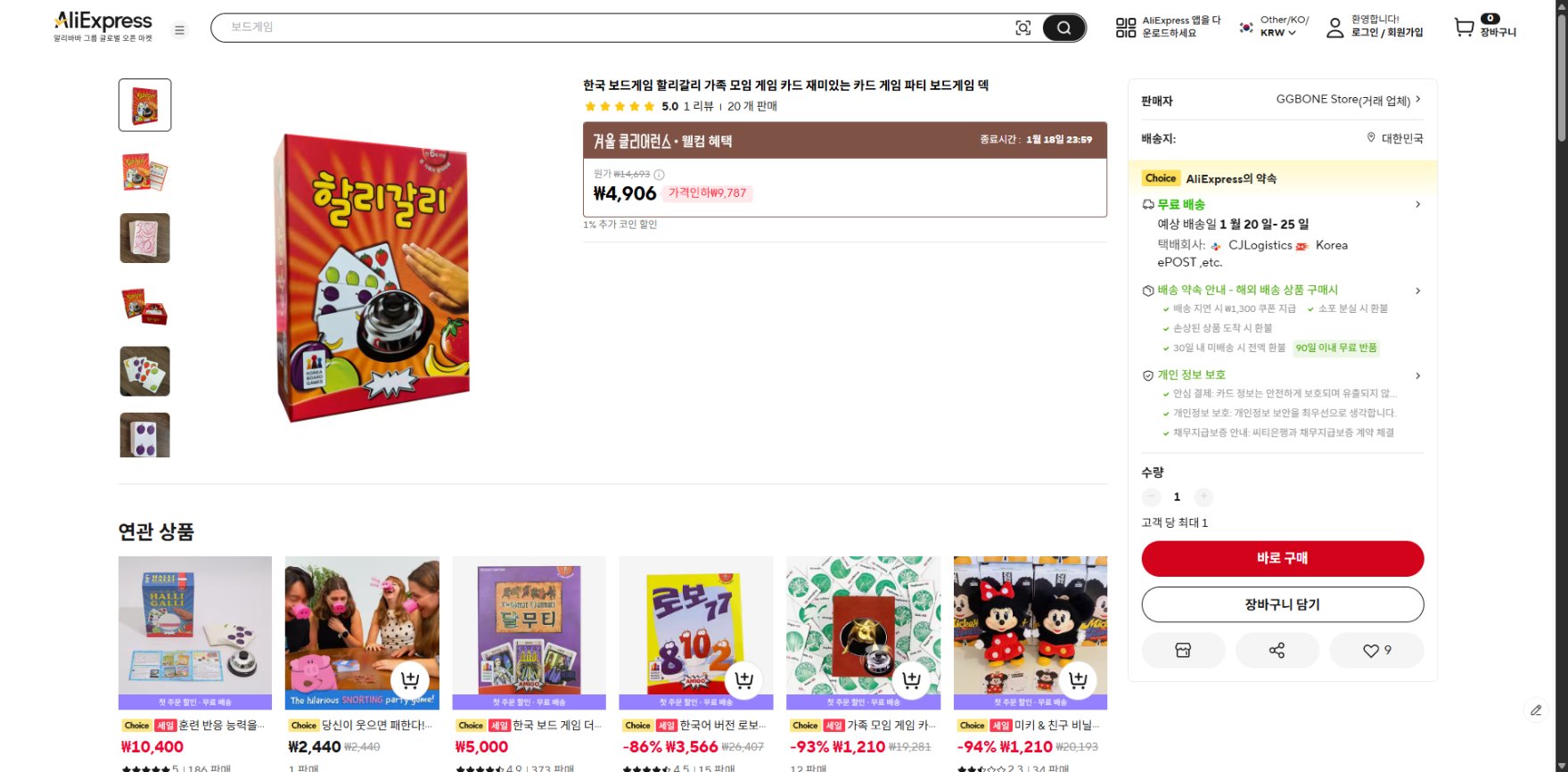The width and height of the screenshot is (1568, 772).
Task: Click the original price info icon
Action: coord(659,175)
